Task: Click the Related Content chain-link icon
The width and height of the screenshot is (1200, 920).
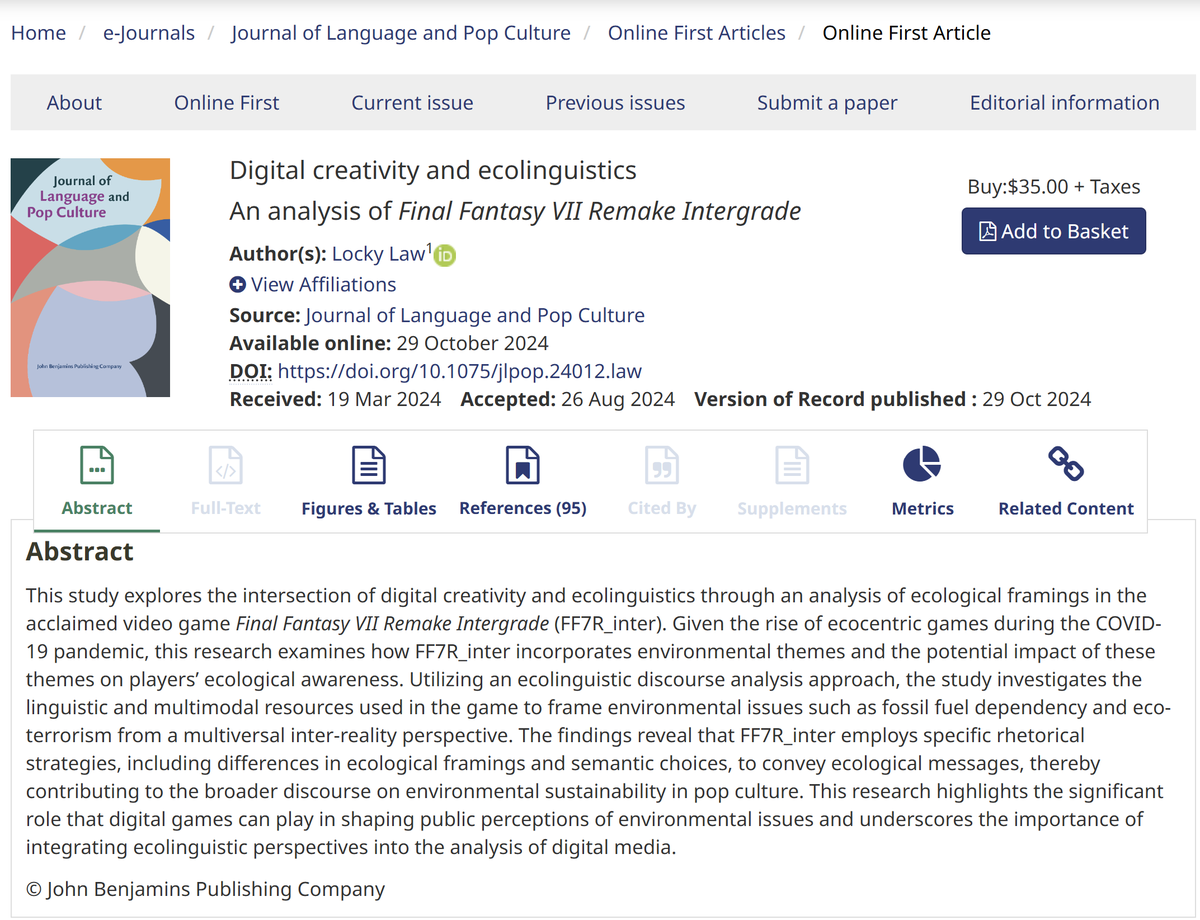Action: [x=1066, y=463]
